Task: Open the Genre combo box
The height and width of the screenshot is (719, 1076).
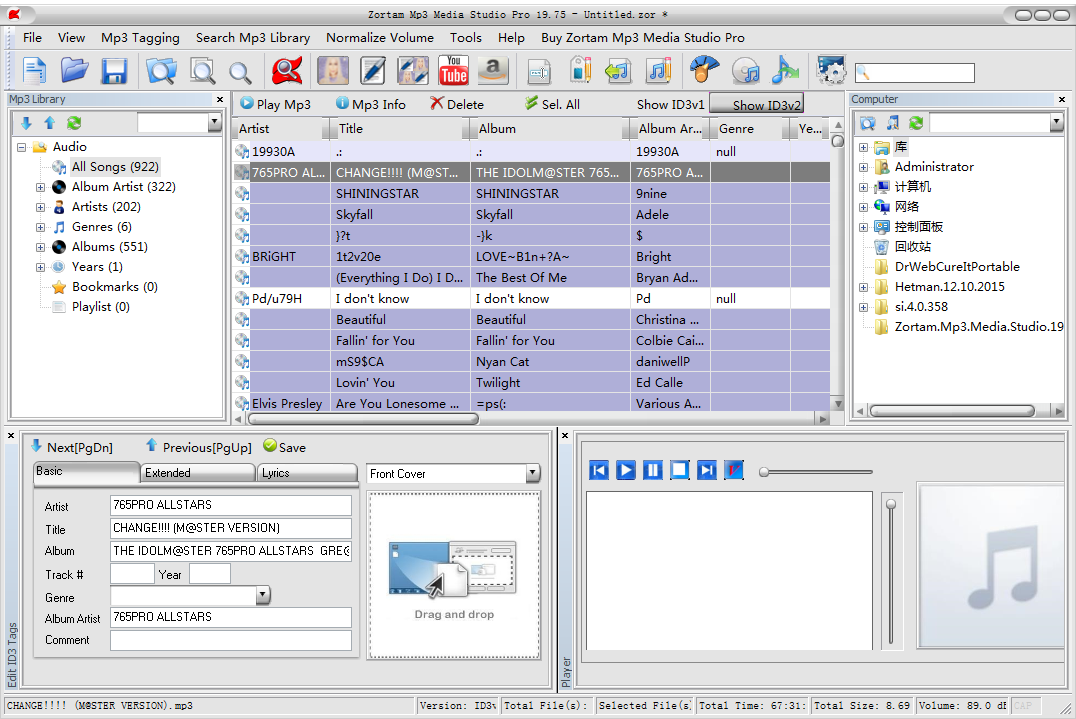Action: [262, 596]
